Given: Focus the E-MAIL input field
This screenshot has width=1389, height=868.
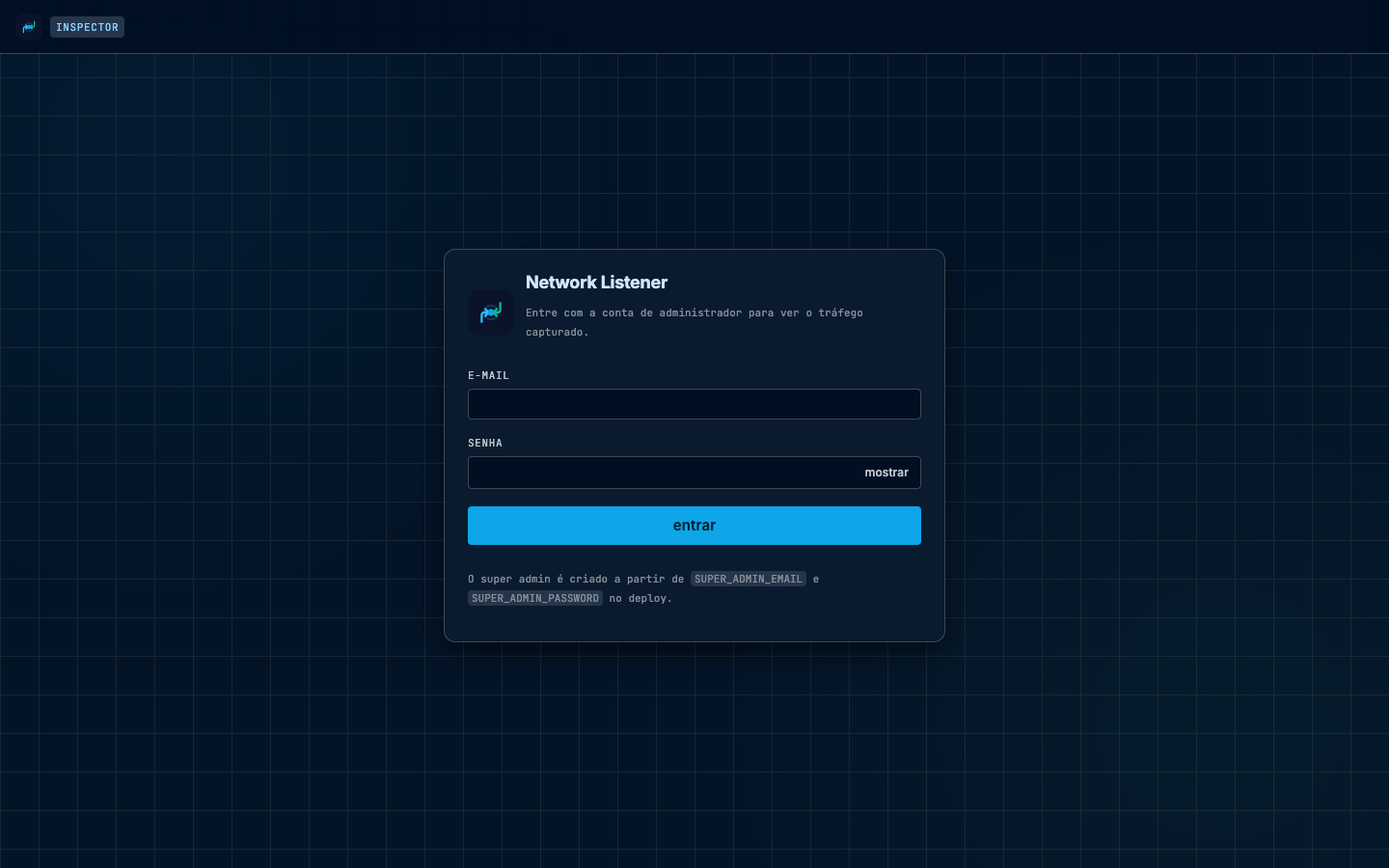Looking at the screenshot, I should point(694,404).
